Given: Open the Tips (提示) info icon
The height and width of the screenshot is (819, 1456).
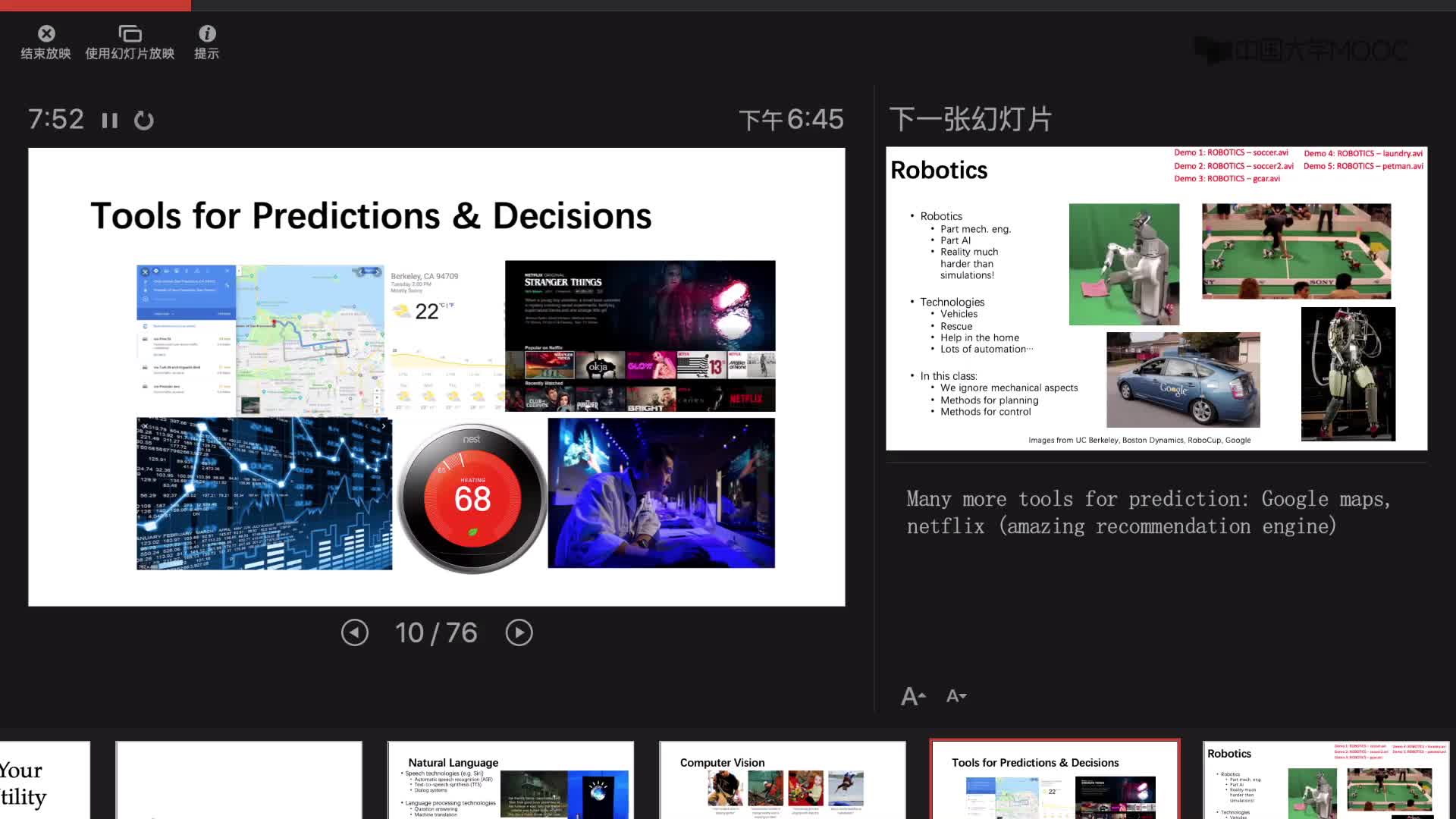Looking at the screenshot, I should [207, 33].
